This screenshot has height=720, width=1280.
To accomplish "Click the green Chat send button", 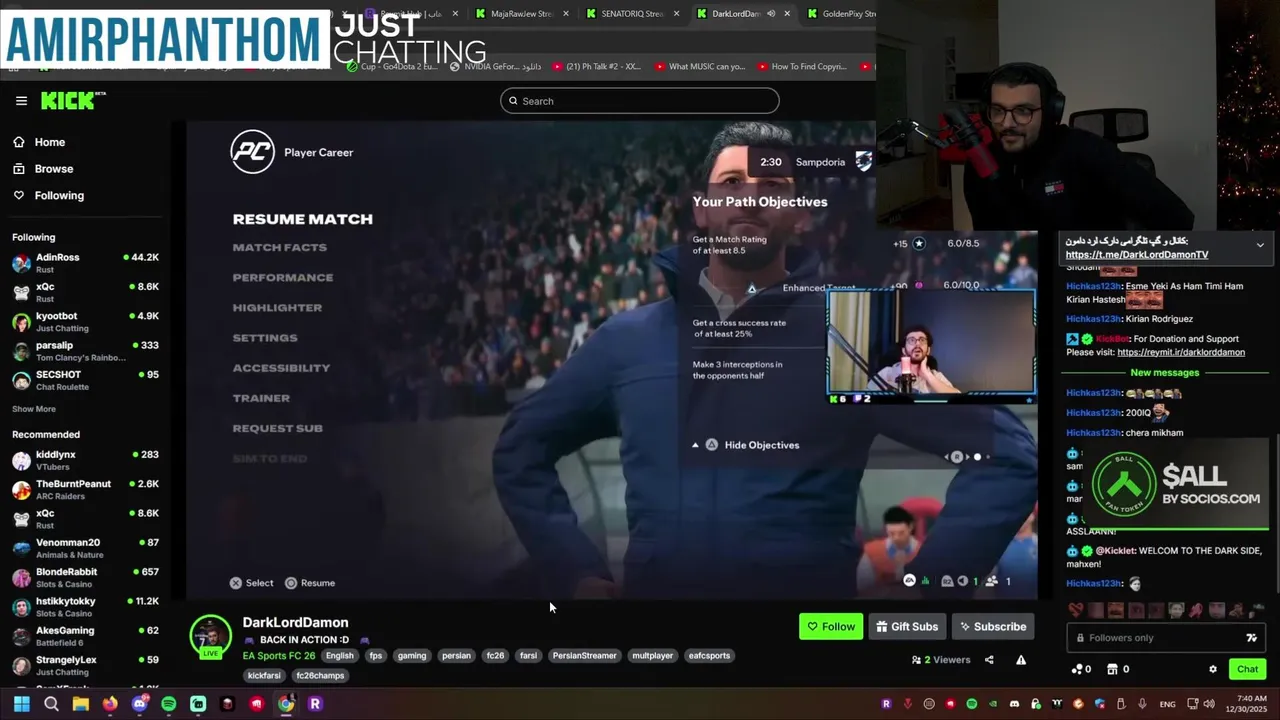I will tap(1247, 669).
